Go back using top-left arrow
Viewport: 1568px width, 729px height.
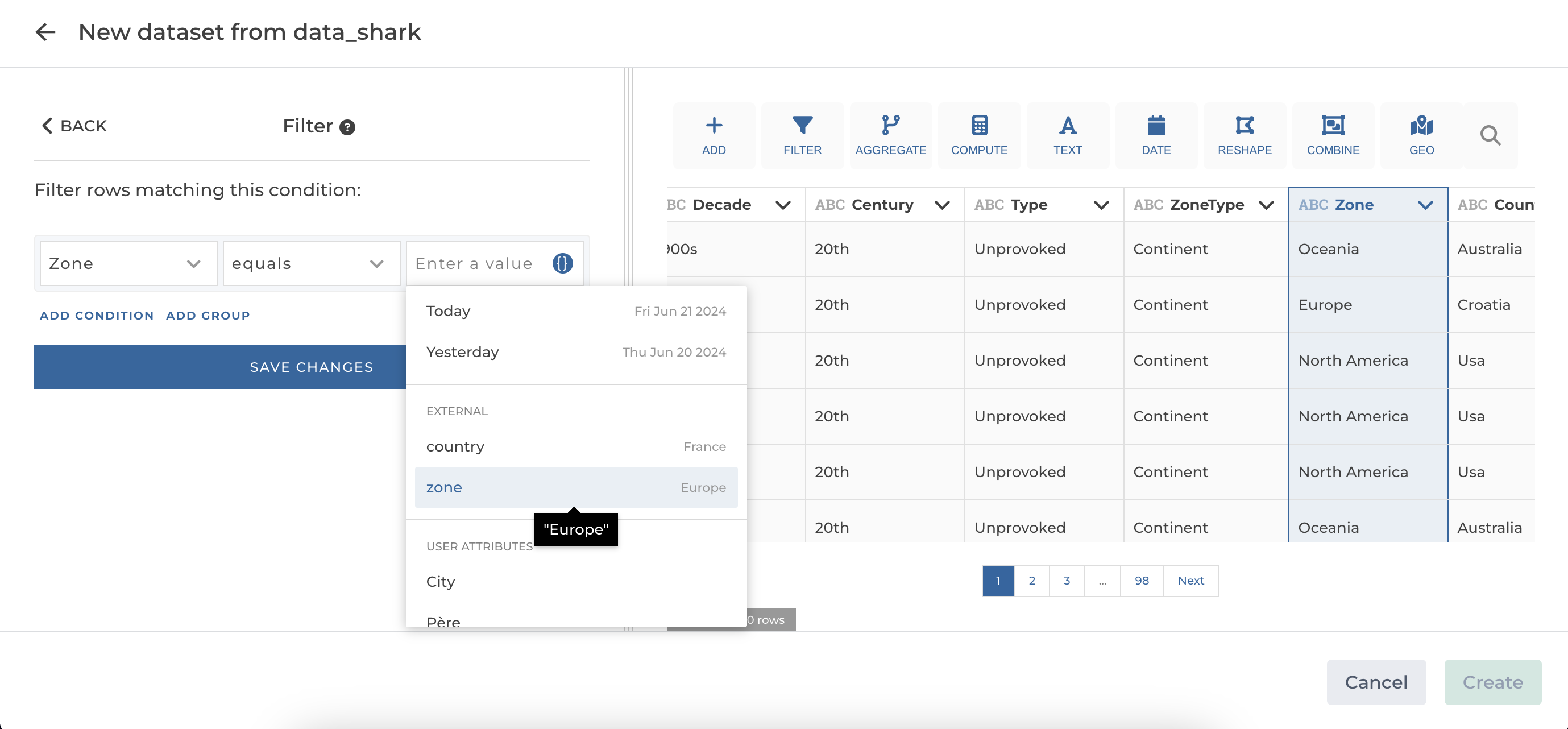(45, 32)
